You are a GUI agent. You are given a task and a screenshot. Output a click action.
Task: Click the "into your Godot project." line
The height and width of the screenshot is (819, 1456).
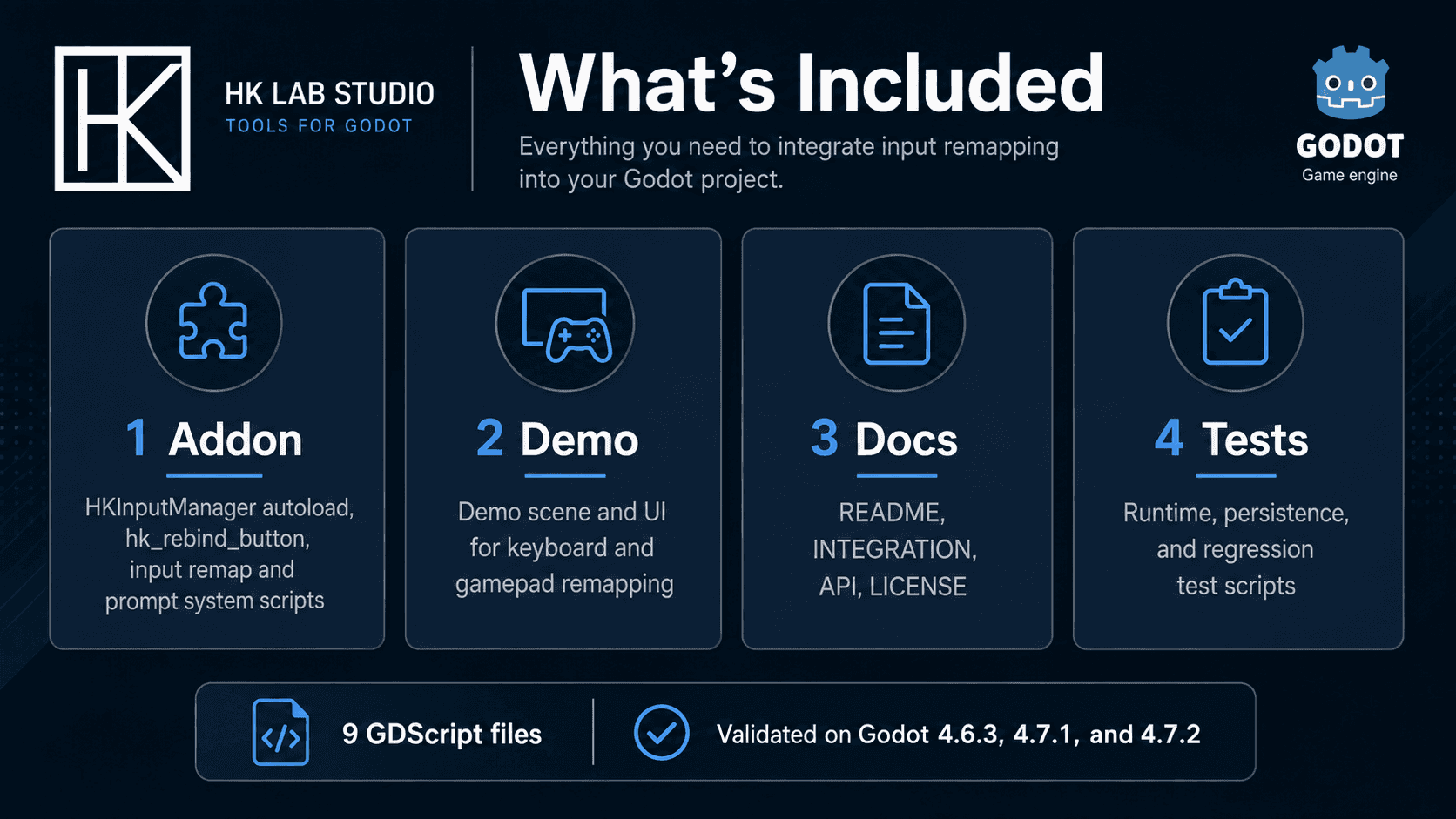(651, 179)
